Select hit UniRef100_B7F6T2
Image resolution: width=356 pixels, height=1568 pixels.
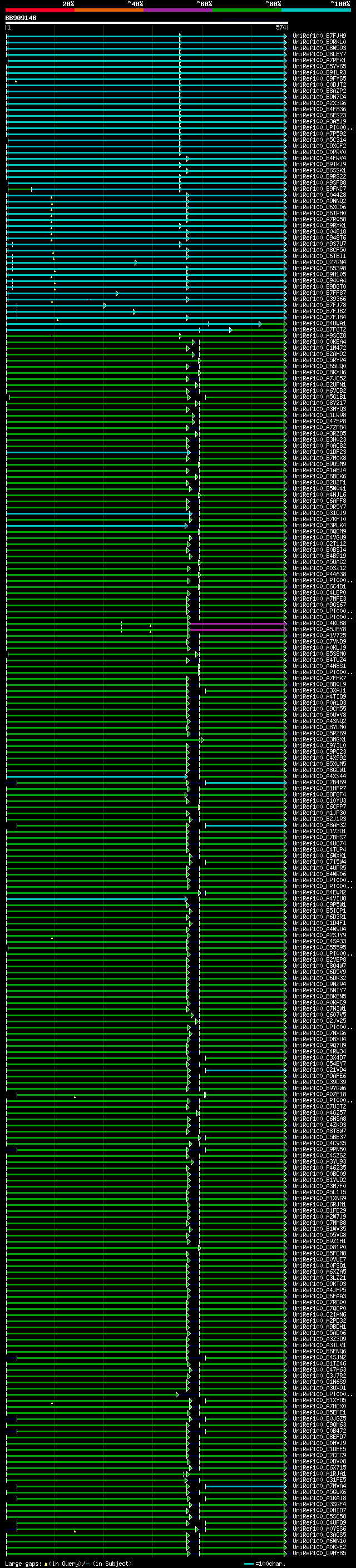(319, 330)
